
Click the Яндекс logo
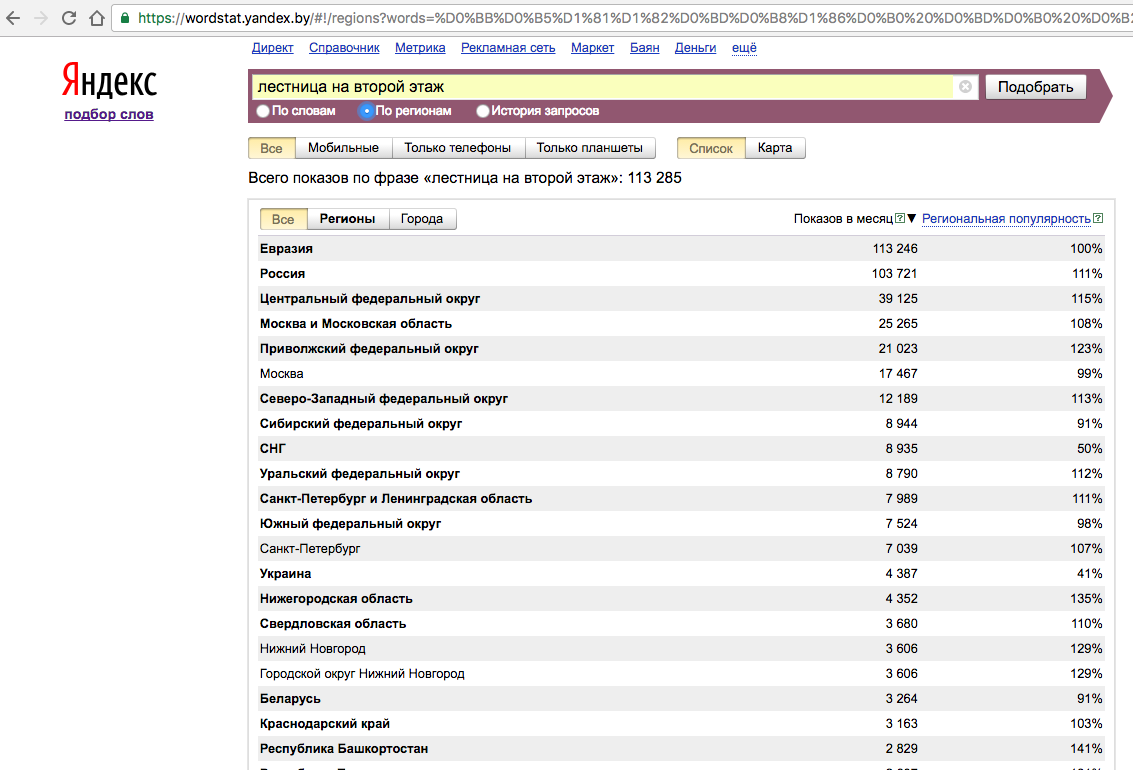[x=109, y=81]
